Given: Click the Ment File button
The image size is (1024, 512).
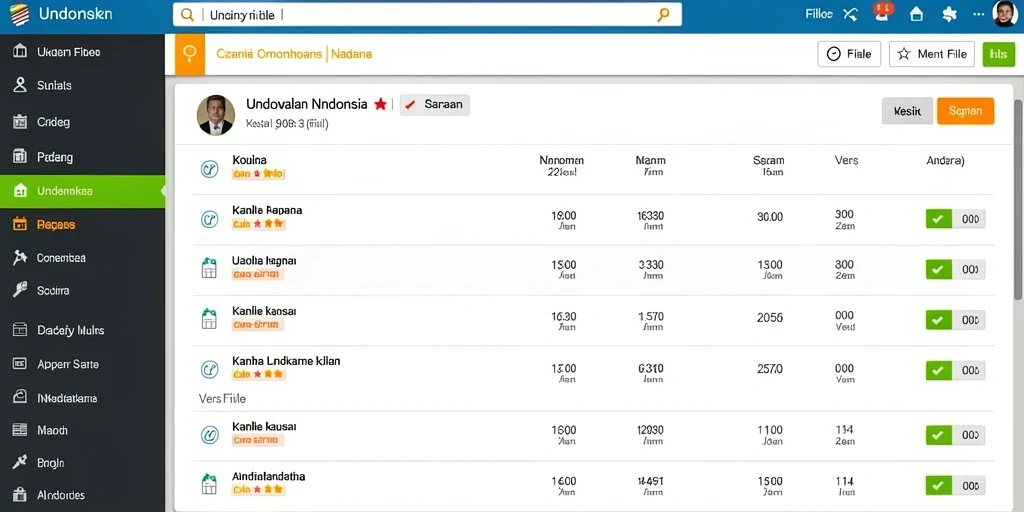Looking at the screenshot, I should (932, 54).
